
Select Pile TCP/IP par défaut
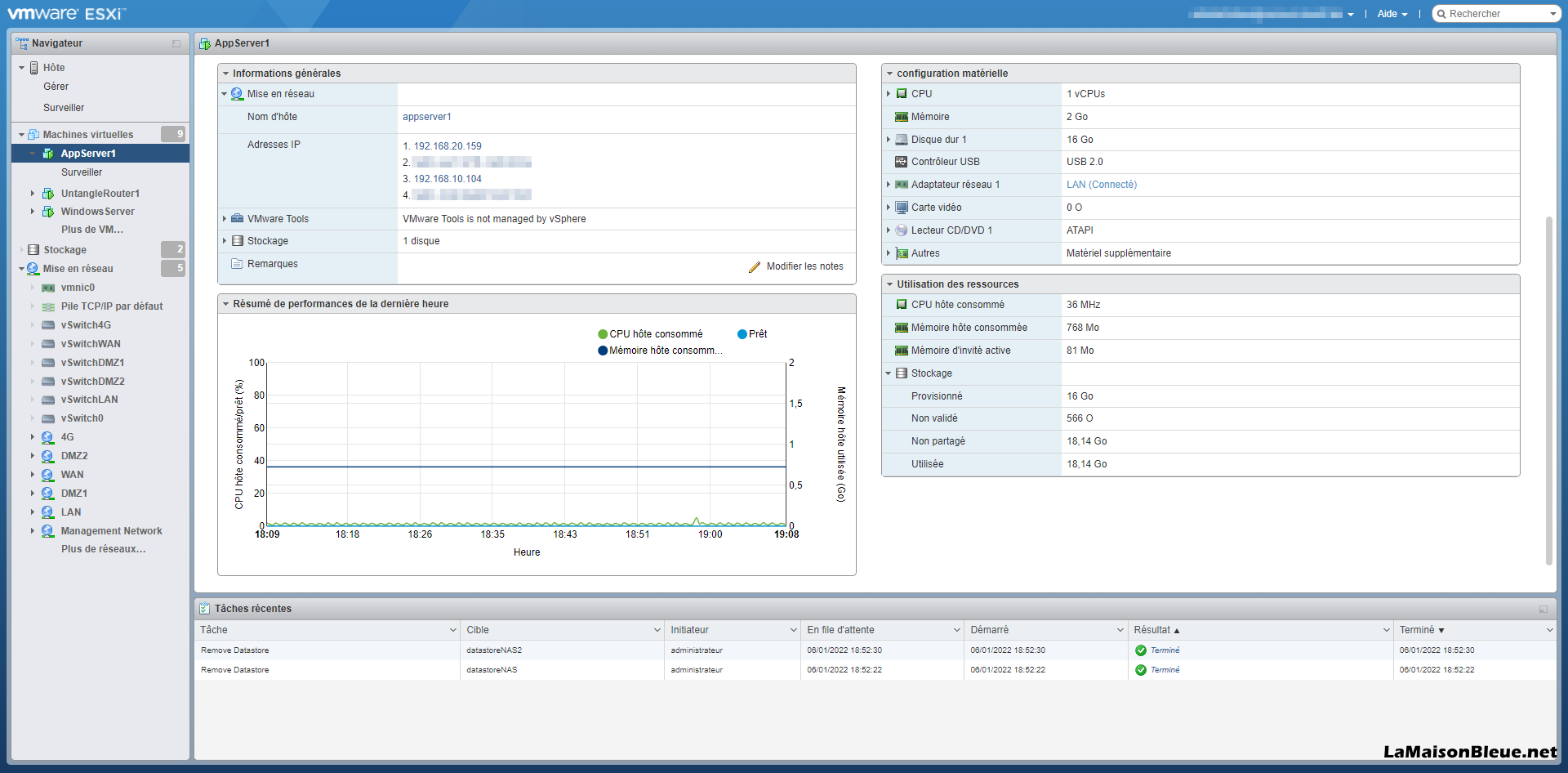point(112,306)
